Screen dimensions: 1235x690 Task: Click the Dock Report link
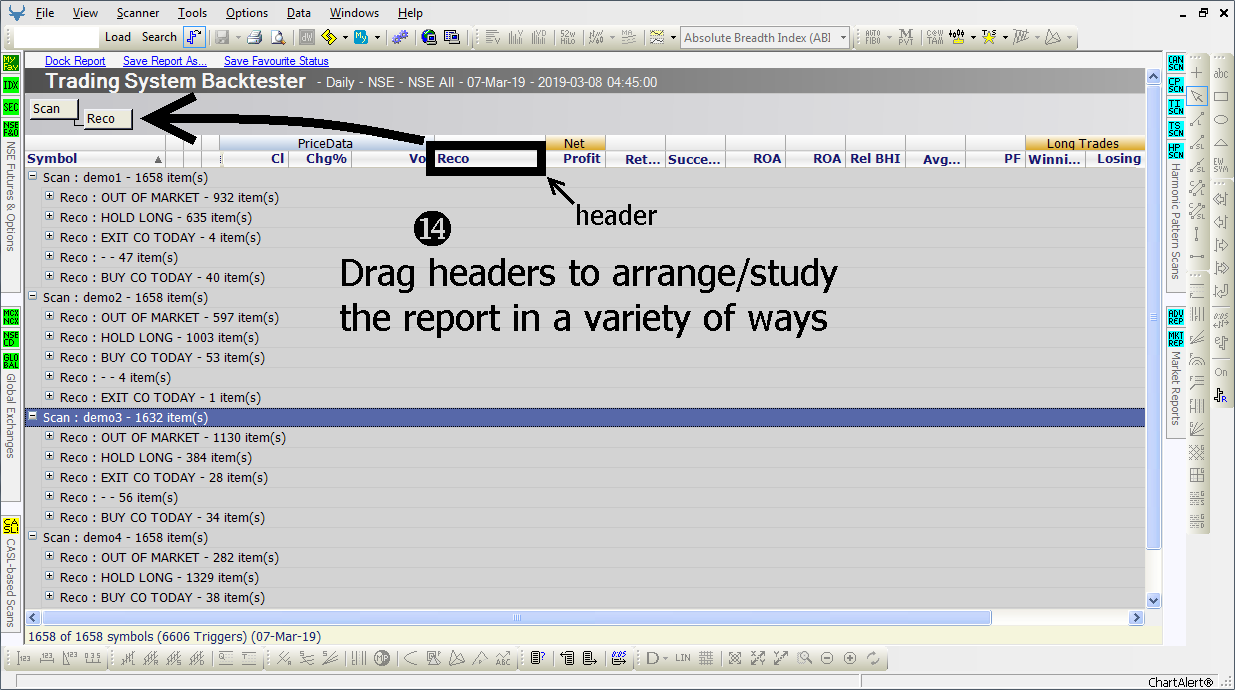[x=75, y=61]
